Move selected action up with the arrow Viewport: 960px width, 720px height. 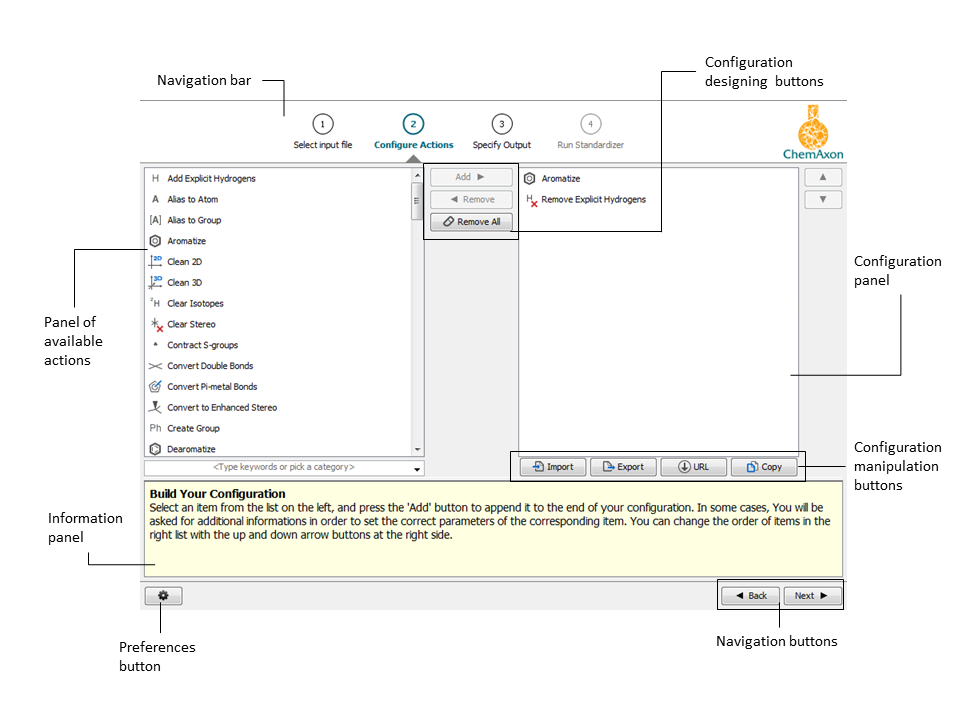822,176
